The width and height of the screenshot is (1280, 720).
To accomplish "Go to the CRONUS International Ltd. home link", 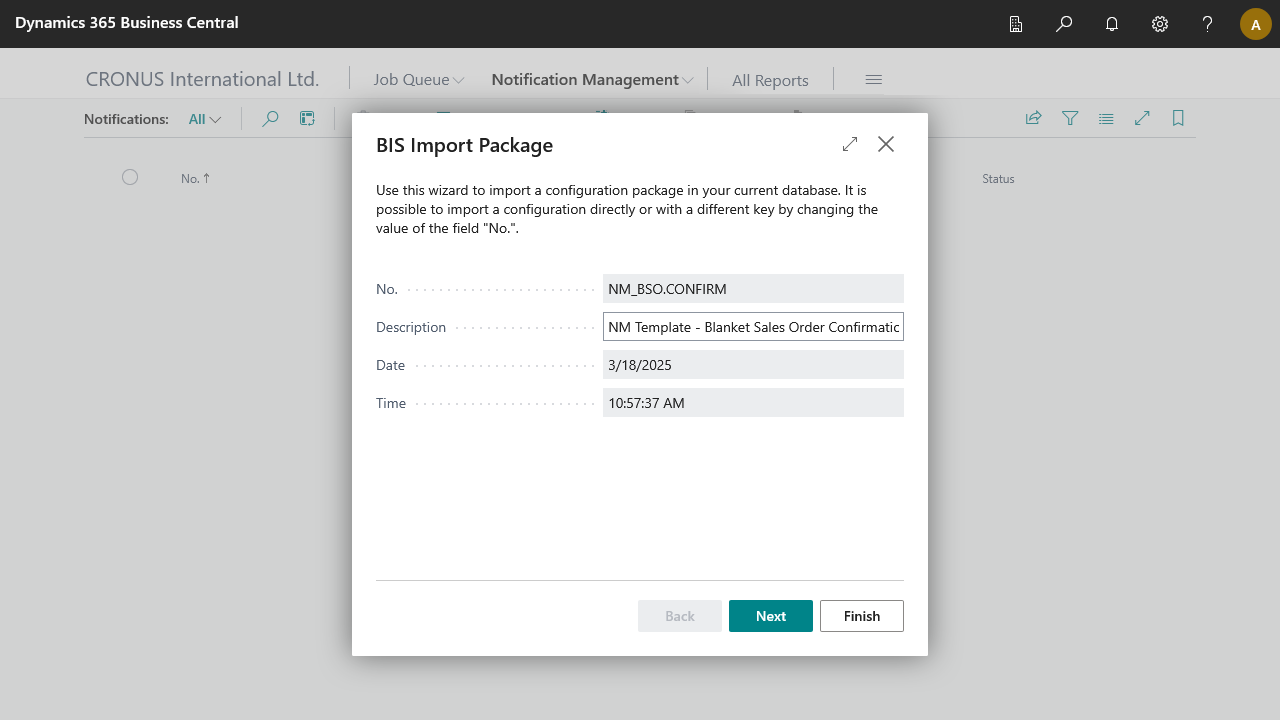I will (x=203, y=79).
